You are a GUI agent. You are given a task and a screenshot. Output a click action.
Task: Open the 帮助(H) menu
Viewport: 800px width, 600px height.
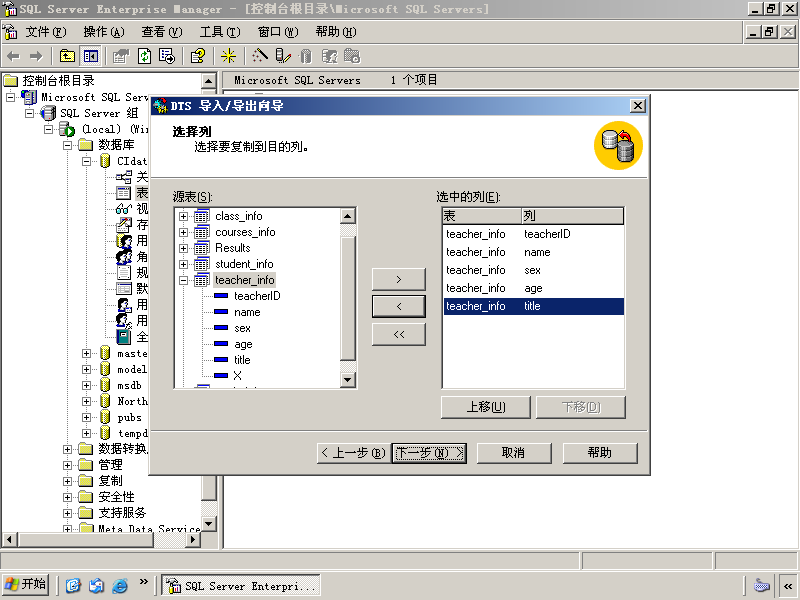click(x=336, y=32)
